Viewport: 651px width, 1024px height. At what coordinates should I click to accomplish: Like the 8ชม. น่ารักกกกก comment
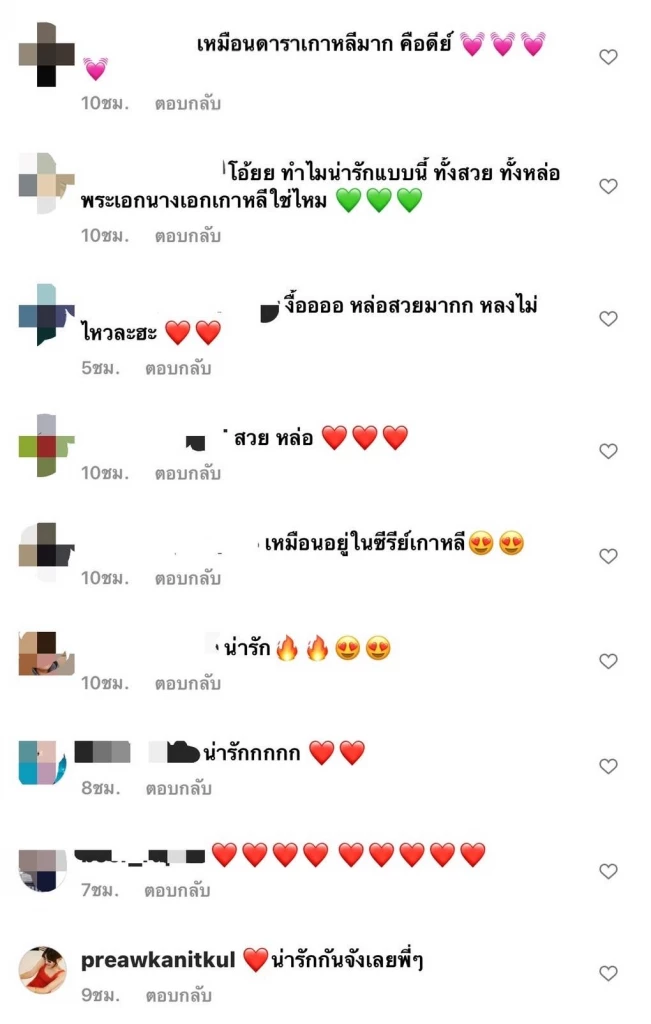pos(608,766)
